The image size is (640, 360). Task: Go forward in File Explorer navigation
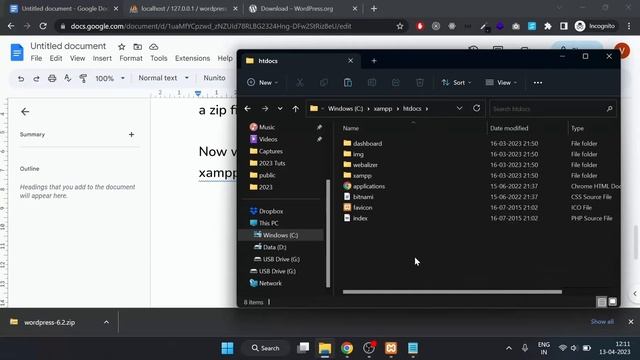tap(265, 109)
